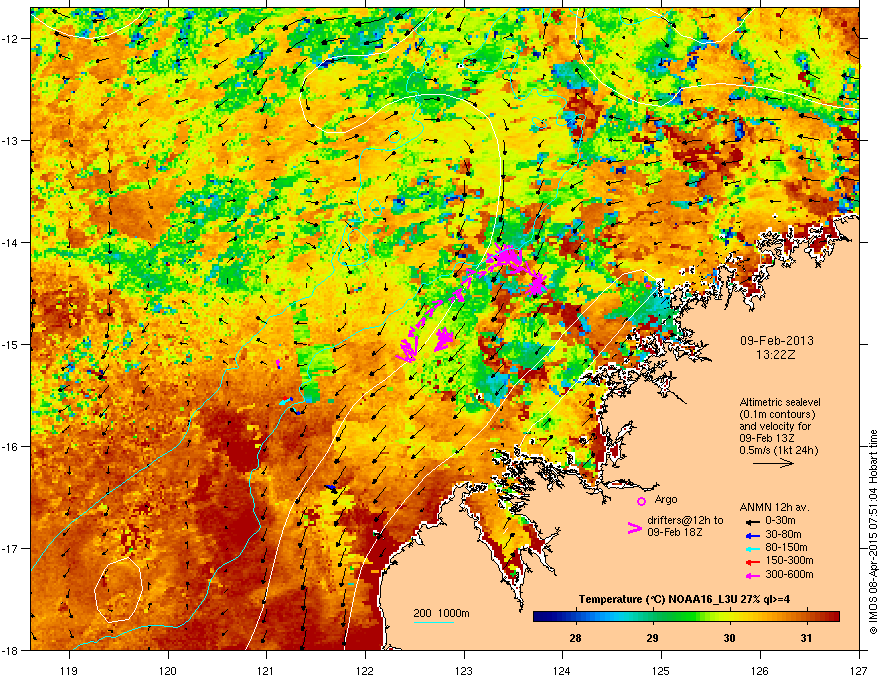Screen dimensions: 880x680
Task: Click the temperature color bar at 28
Action: (575, 617)
